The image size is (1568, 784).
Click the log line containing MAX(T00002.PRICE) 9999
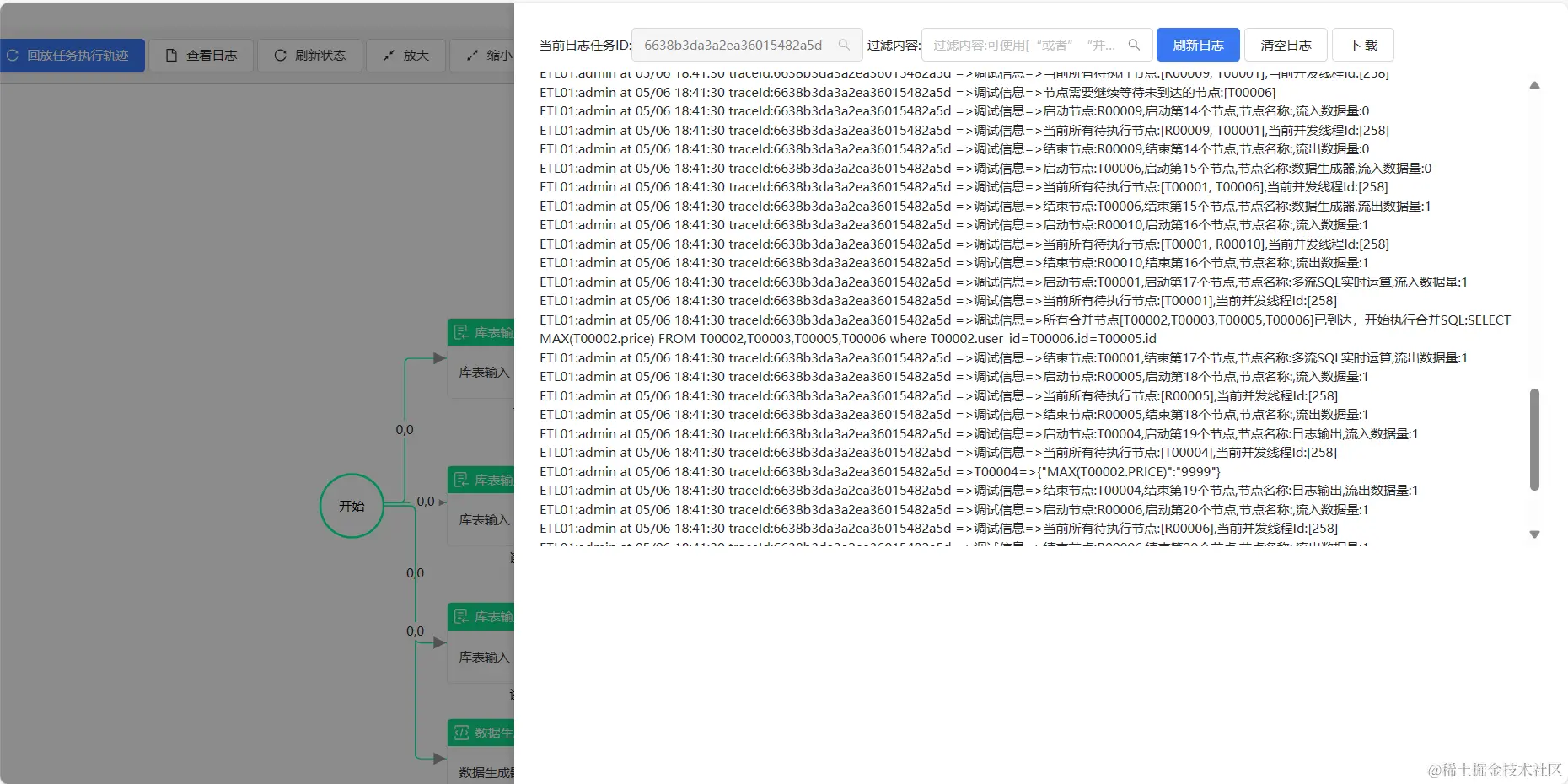880,471
